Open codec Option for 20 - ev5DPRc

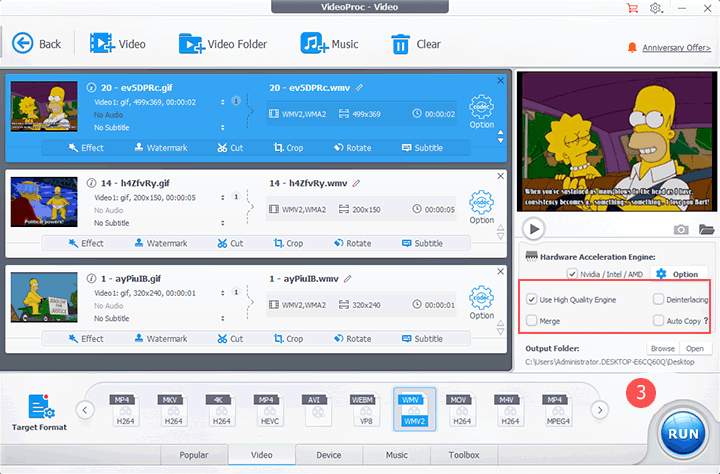[481, 112]
